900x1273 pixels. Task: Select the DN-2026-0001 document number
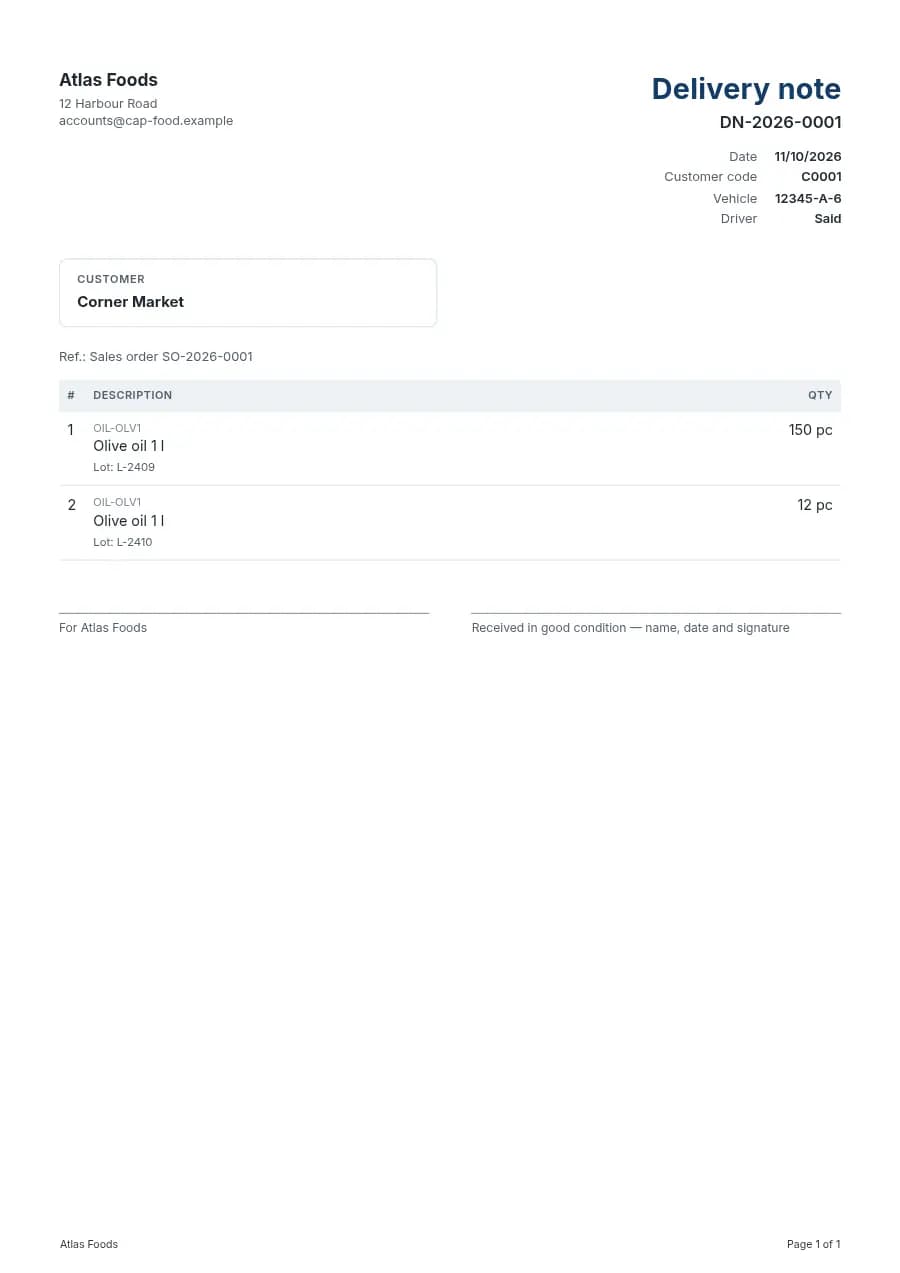tap(780, 122)
